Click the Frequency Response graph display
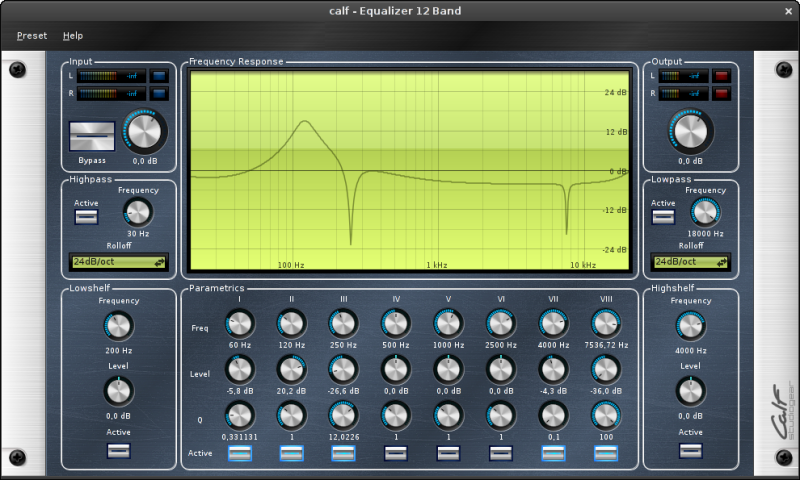Viewport: 800px width, 480px height. pyautogui.click(x=410, y=170)
